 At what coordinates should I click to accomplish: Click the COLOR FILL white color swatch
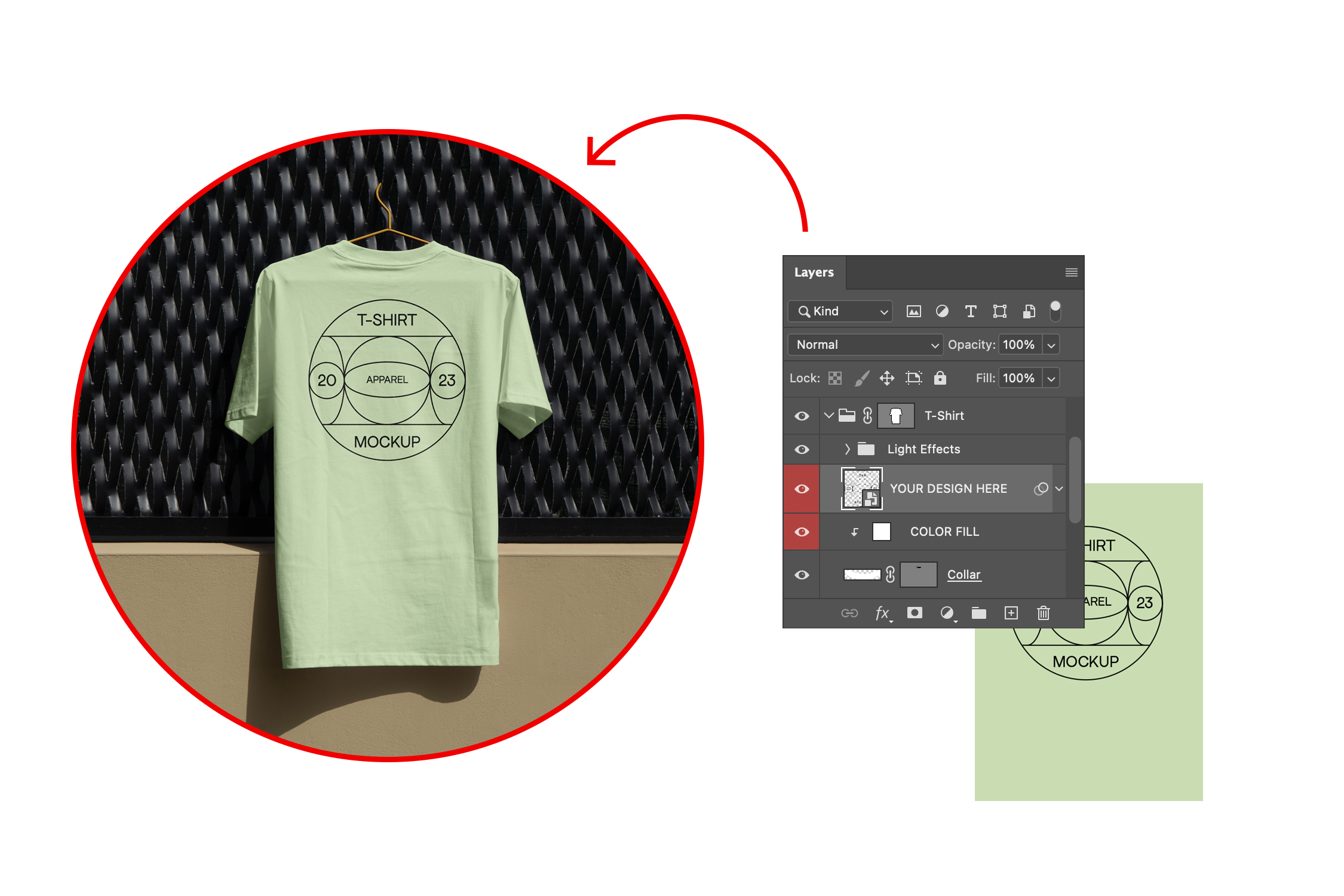(882, 532)
